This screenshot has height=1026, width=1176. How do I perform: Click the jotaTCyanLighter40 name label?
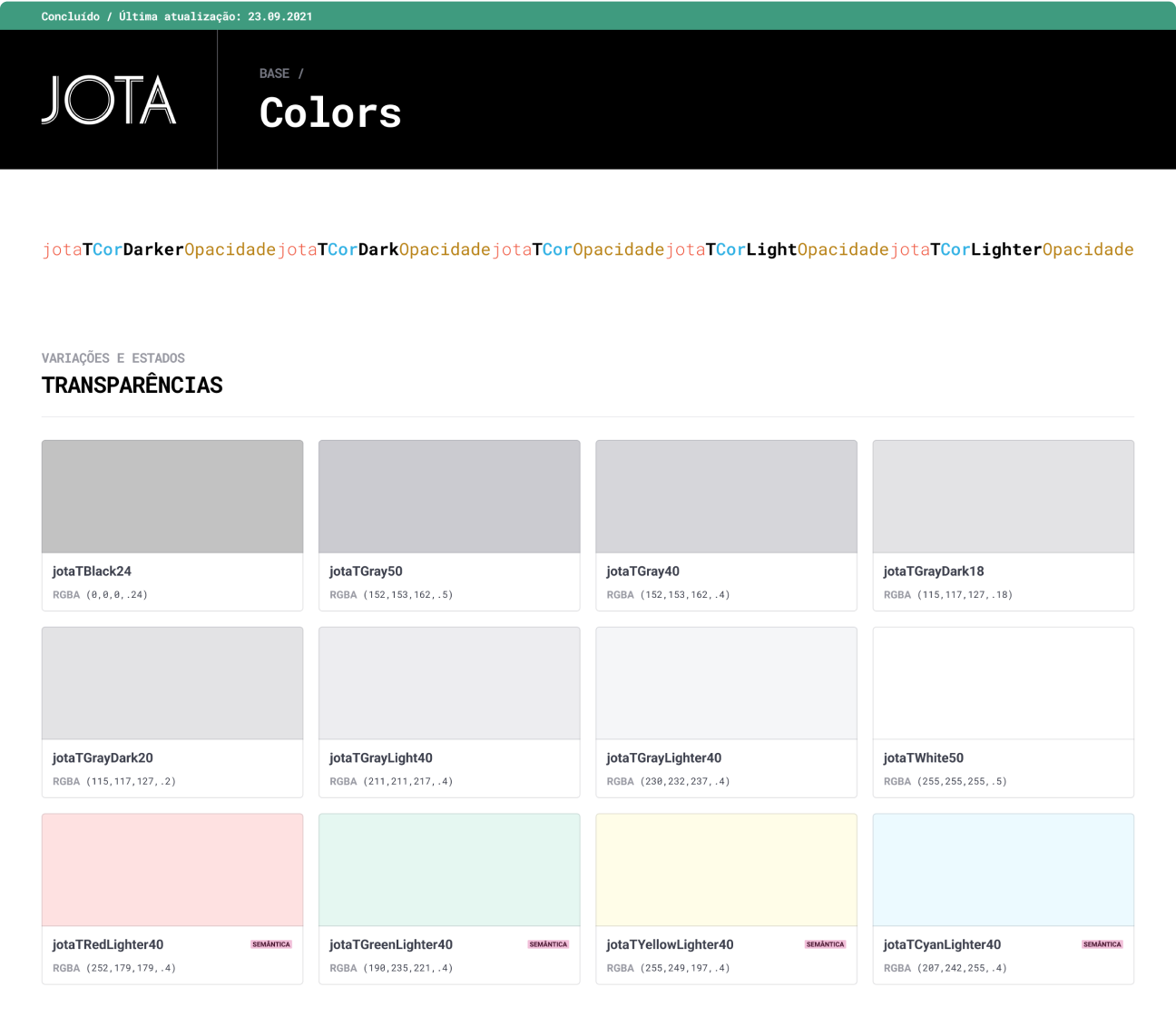click(x=942, y=945)
